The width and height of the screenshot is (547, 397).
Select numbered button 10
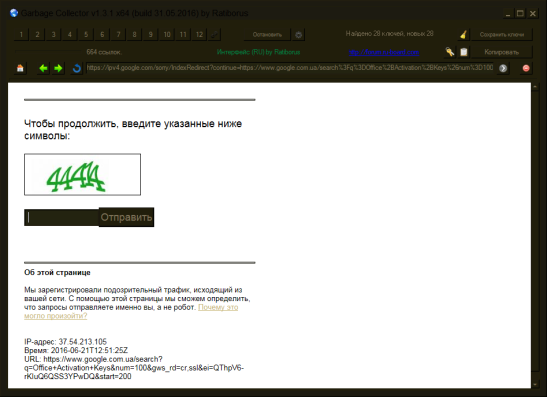tap(167, 35)
